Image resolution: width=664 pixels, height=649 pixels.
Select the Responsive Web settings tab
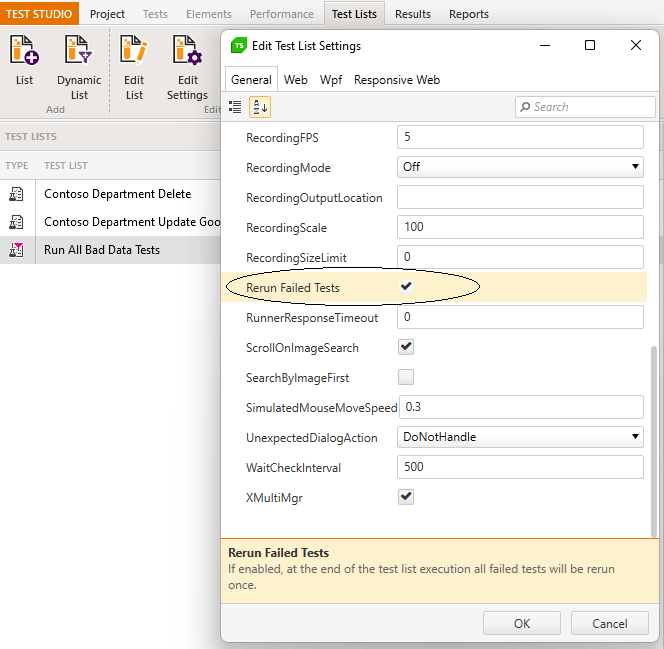pos(397,80)
